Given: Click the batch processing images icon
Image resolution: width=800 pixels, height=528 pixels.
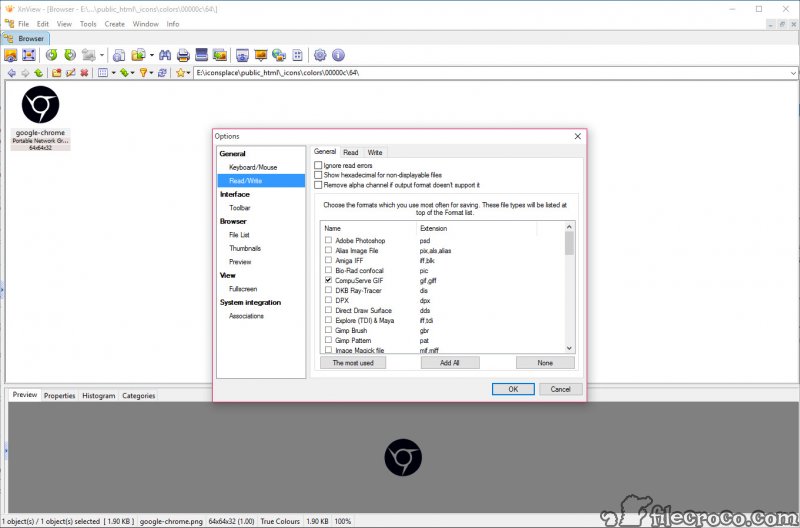Looking at the screenshot, I should [220, 55].
